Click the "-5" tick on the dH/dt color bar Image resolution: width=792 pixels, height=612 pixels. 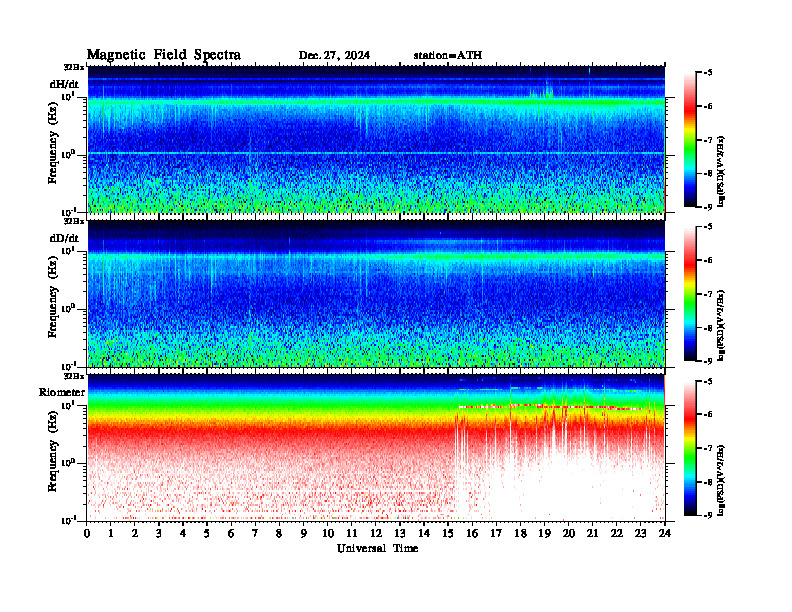click(708, 73)
